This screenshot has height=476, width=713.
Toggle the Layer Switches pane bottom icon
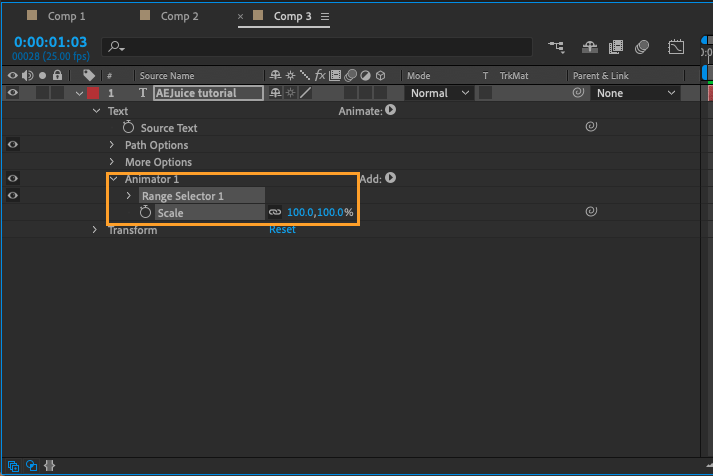13,466
